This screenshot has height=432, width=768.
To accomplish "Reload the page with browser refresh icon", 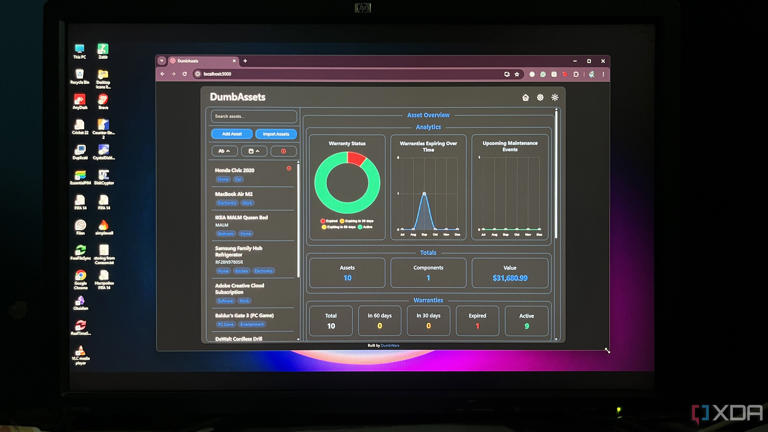I will point(184,74).
